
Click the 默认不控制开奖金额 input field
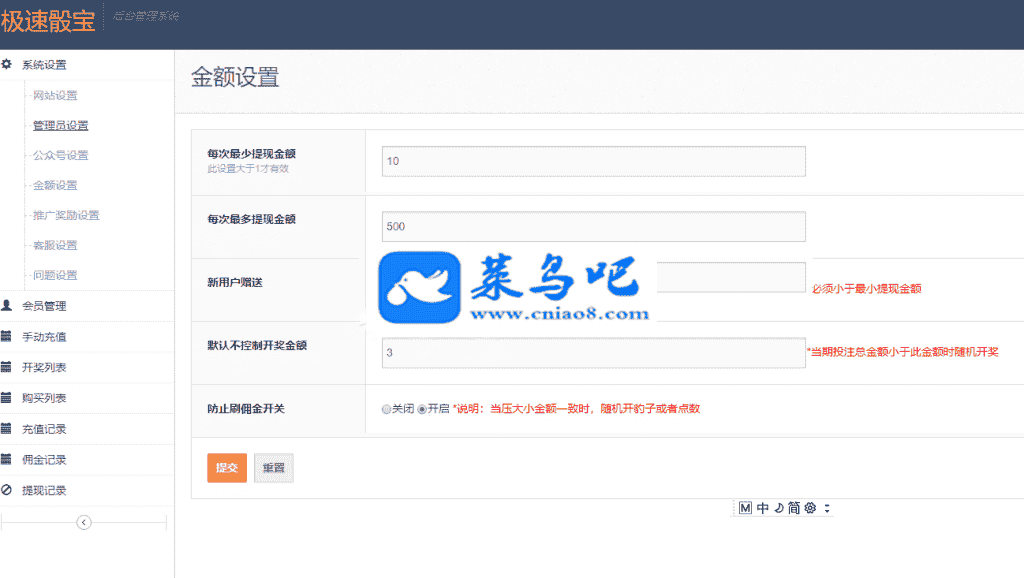[593, 353]
